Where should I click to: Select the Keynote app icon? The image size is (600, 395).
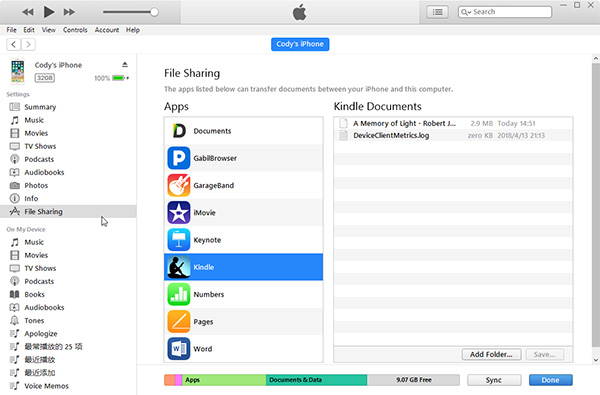coord(179,240)
